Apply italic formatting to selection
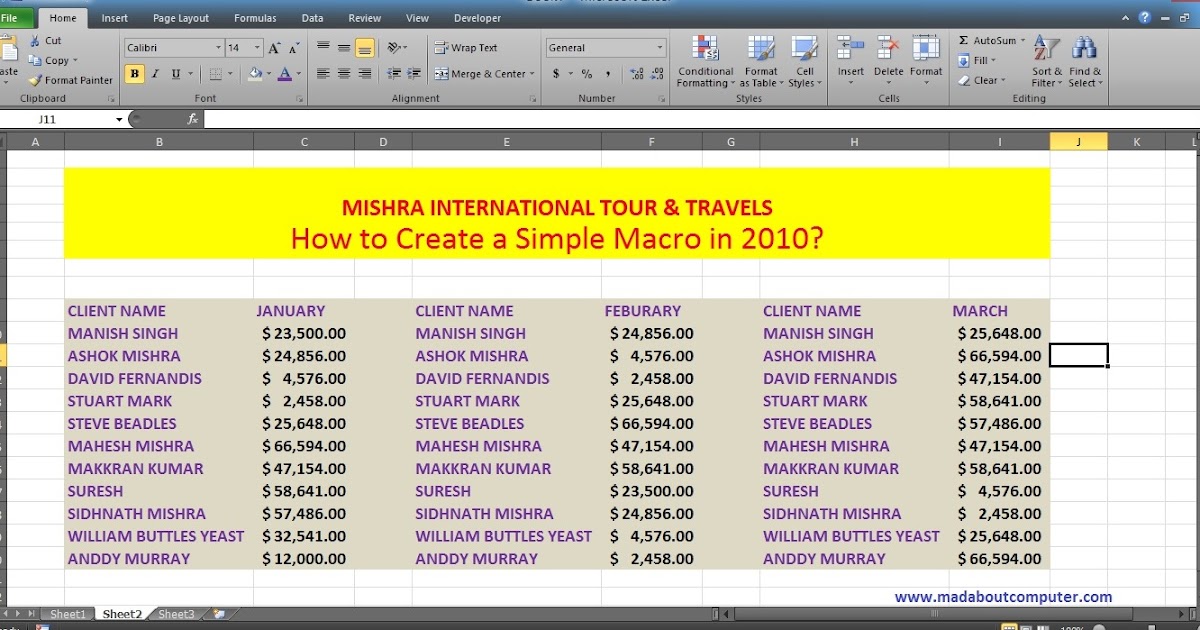 pyautogui.click(x=153, y=73)
